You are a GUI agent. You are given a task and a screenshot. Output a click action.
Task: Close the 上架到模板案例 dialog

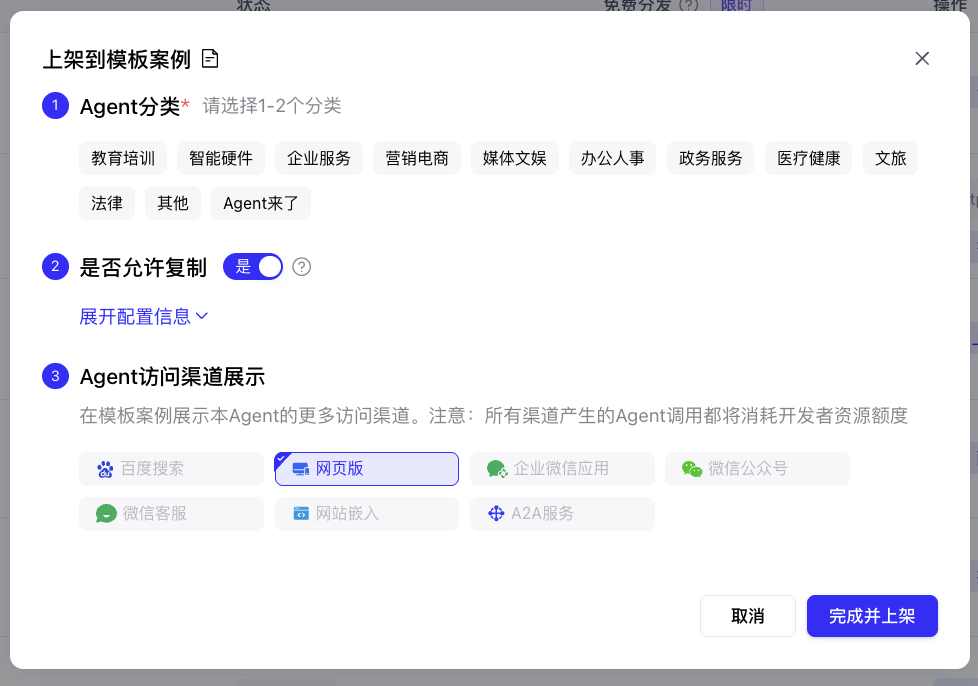coord(921,58)
